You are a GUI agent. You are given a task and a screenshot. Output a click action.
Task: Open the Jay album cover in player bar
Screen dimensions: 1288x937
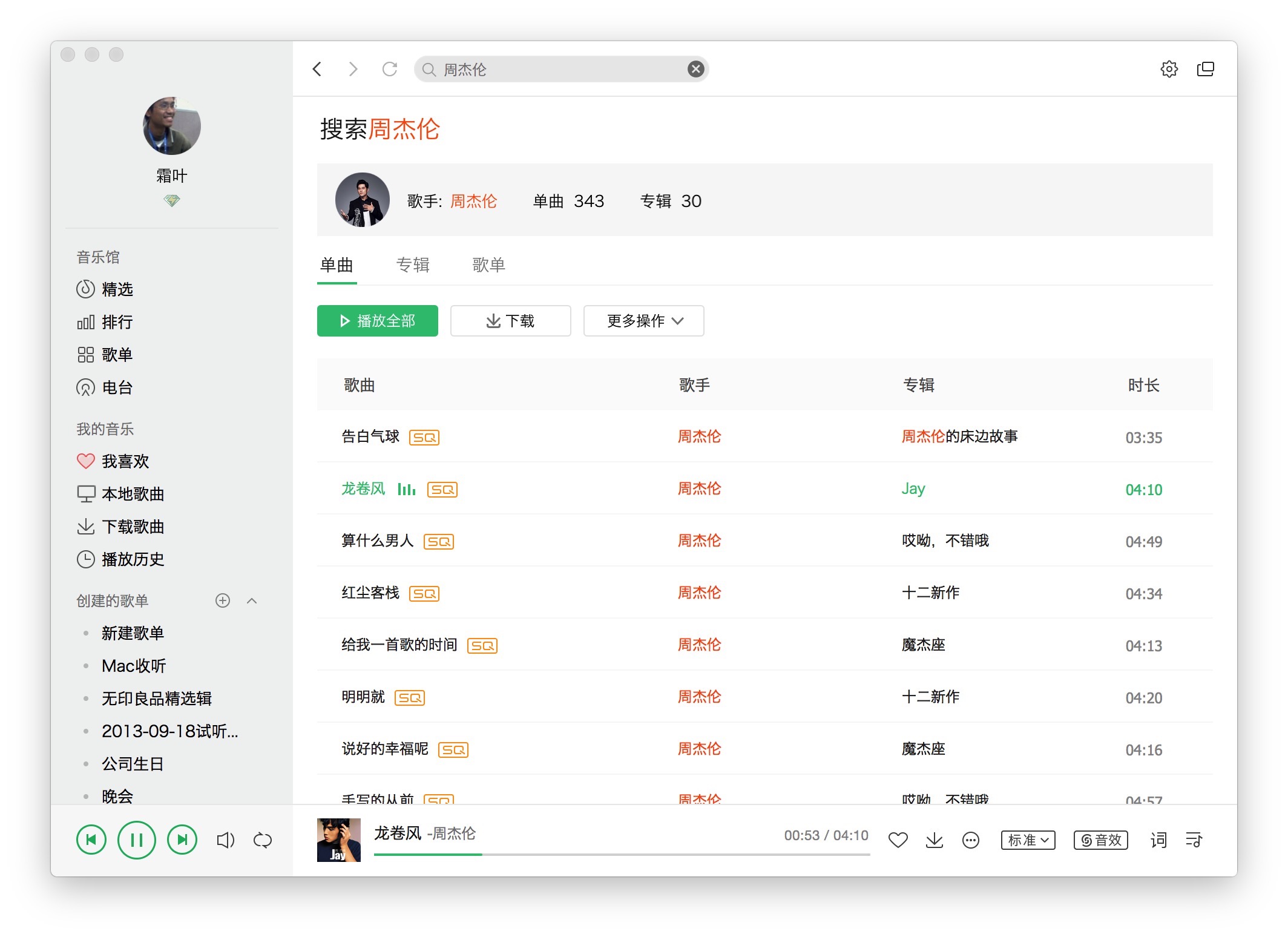point(339,840)
